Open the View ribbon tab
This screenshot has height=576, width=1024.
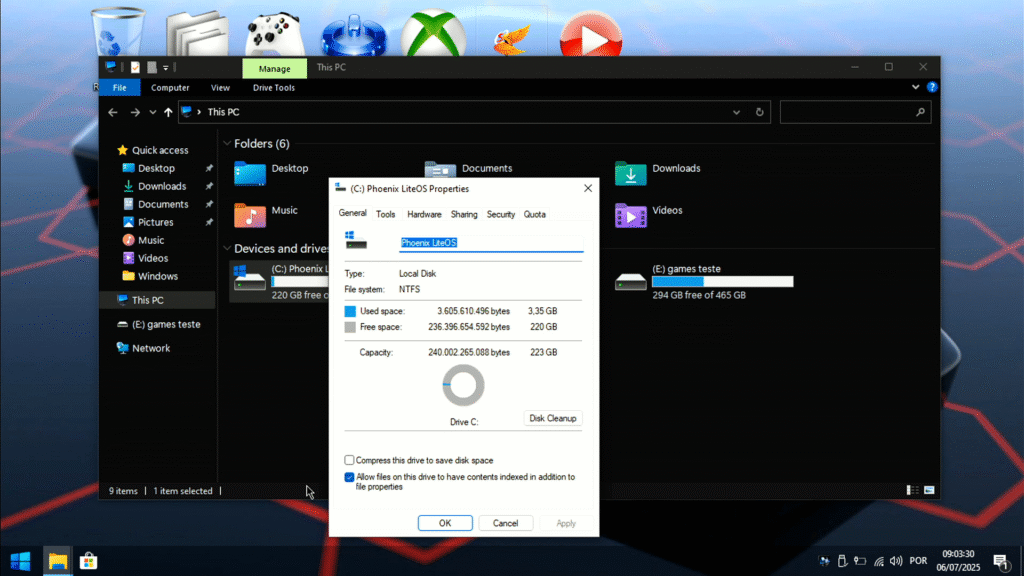click(220, 88)
